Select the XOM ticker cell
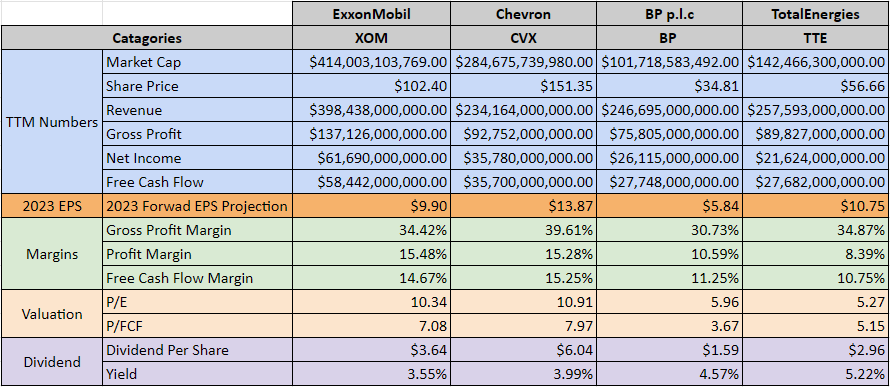 (x=372, y=38)
